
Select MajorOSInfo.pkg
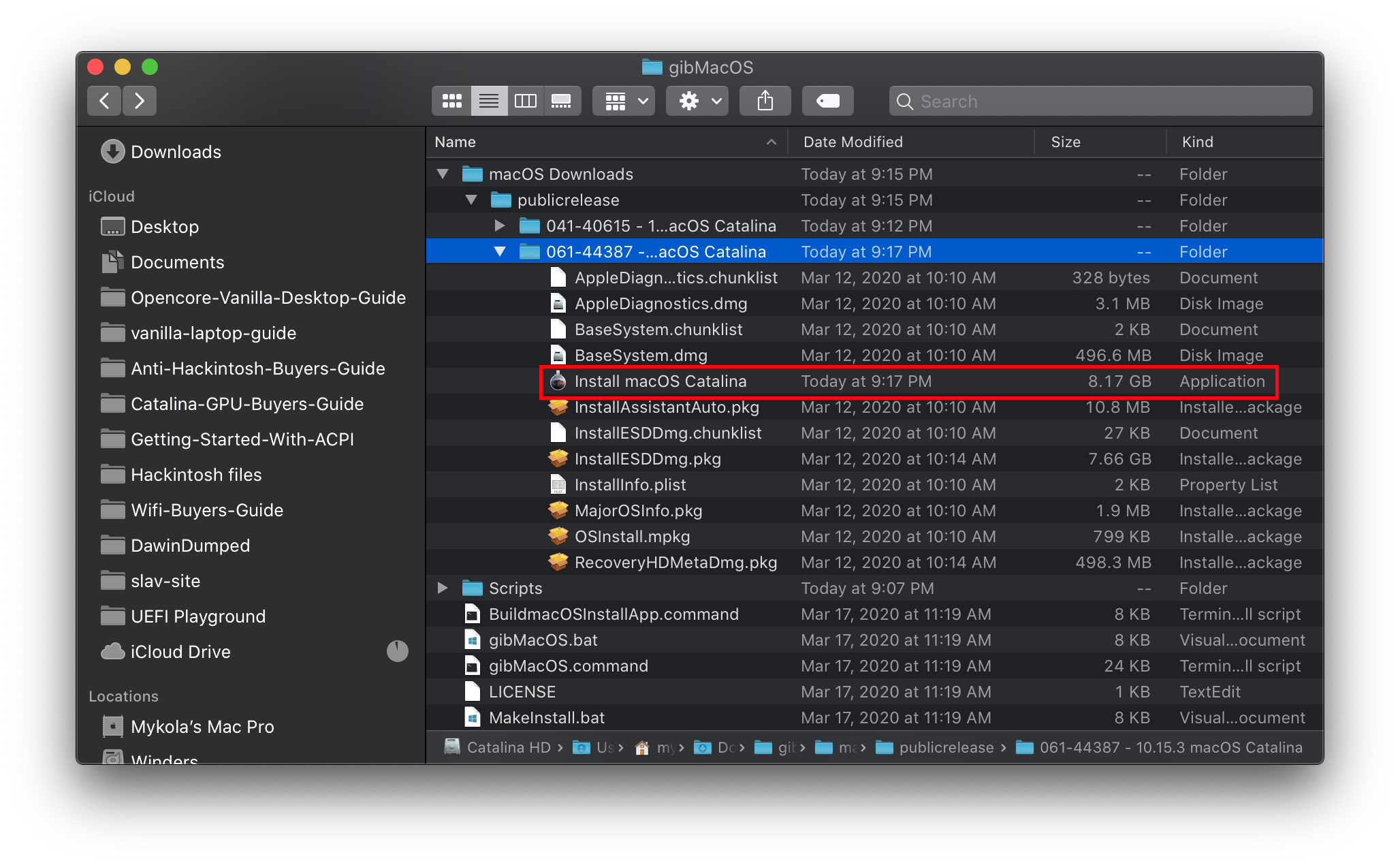click(x=874, y=510)
